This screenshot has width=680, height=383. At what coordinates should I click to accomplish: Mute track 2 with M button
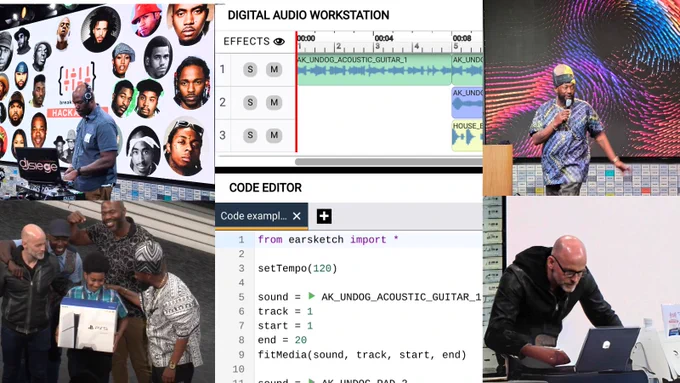pyautogui.click(x=274, y=102)
